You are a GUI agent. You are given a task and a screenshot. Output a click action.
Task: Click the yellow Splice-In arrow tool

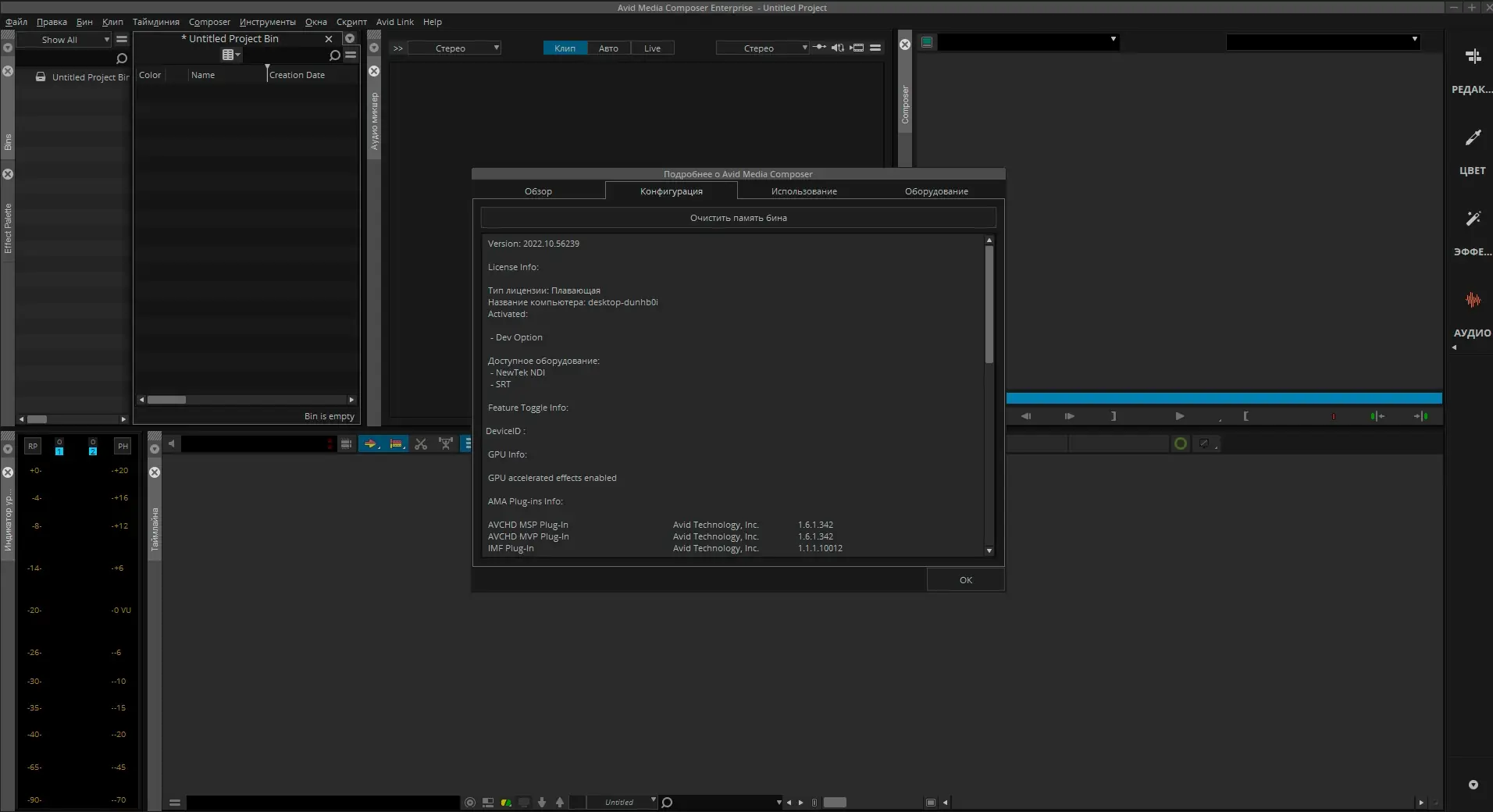coord(370,444)
